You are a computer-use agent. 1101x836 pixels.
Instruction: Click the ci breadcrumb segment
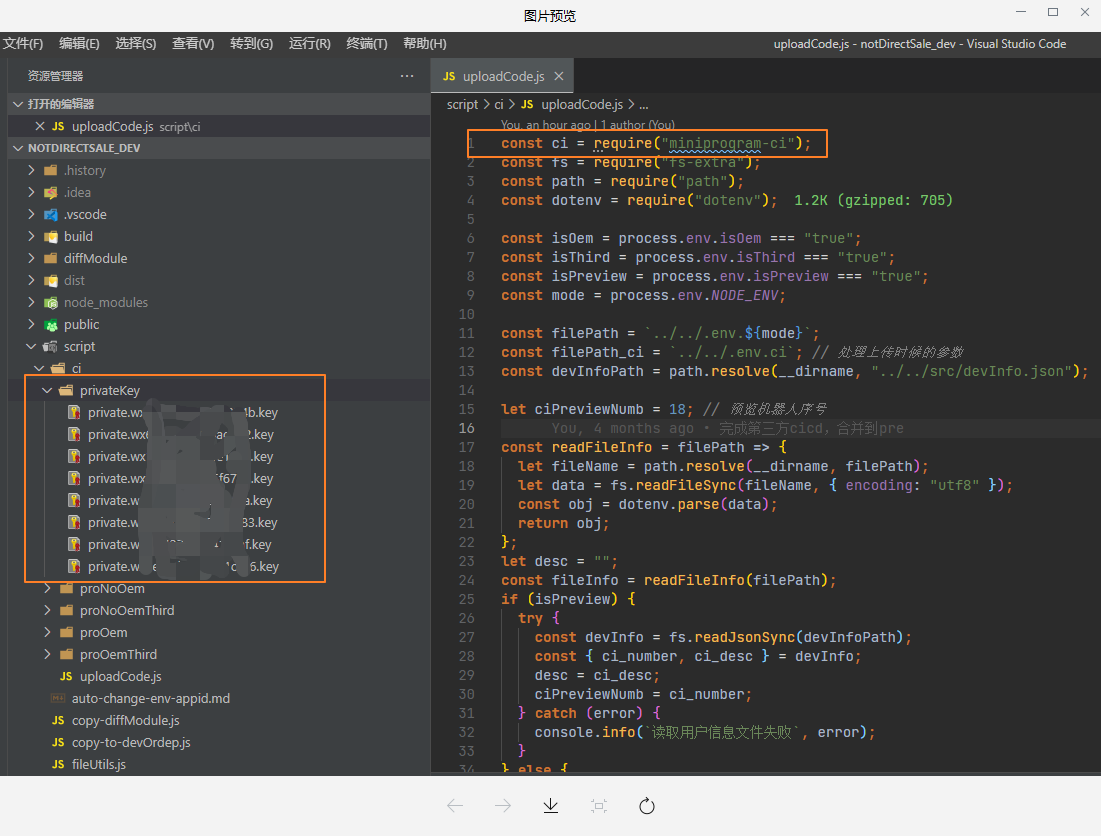498,104
